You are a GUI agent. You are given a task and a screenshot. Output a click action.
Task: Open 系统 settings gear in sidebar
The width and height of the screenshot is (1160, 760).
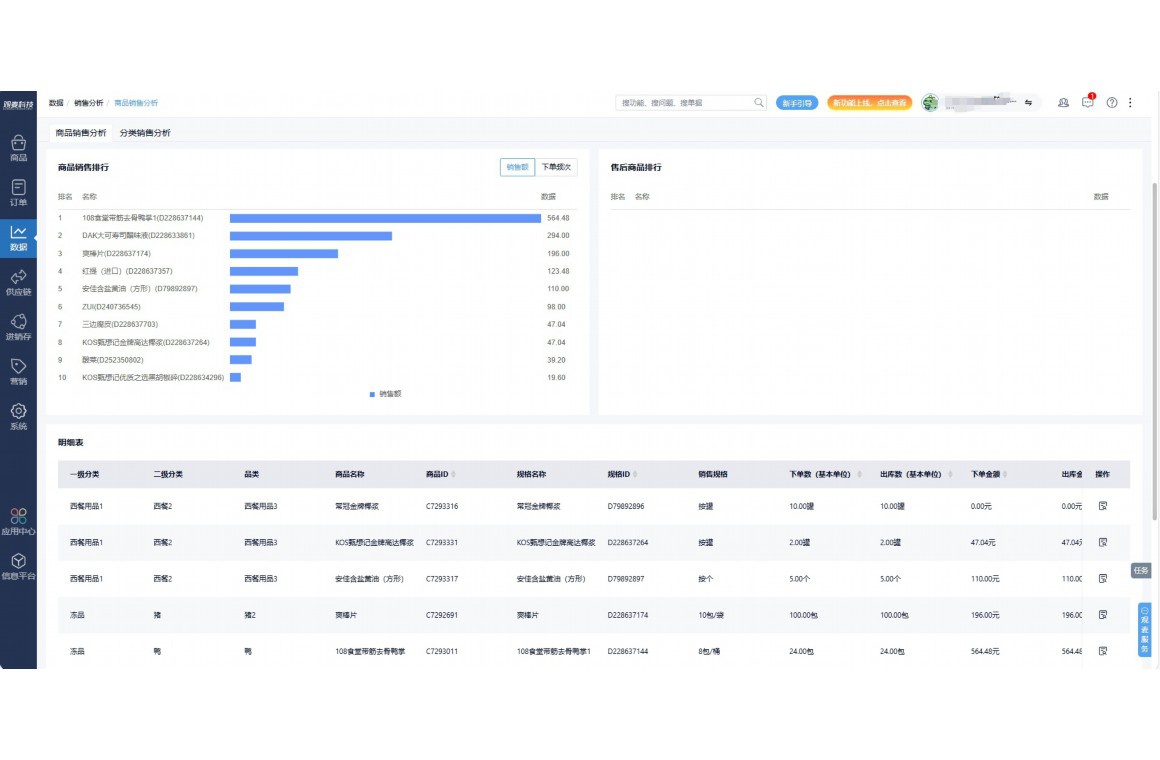point(18,416)
